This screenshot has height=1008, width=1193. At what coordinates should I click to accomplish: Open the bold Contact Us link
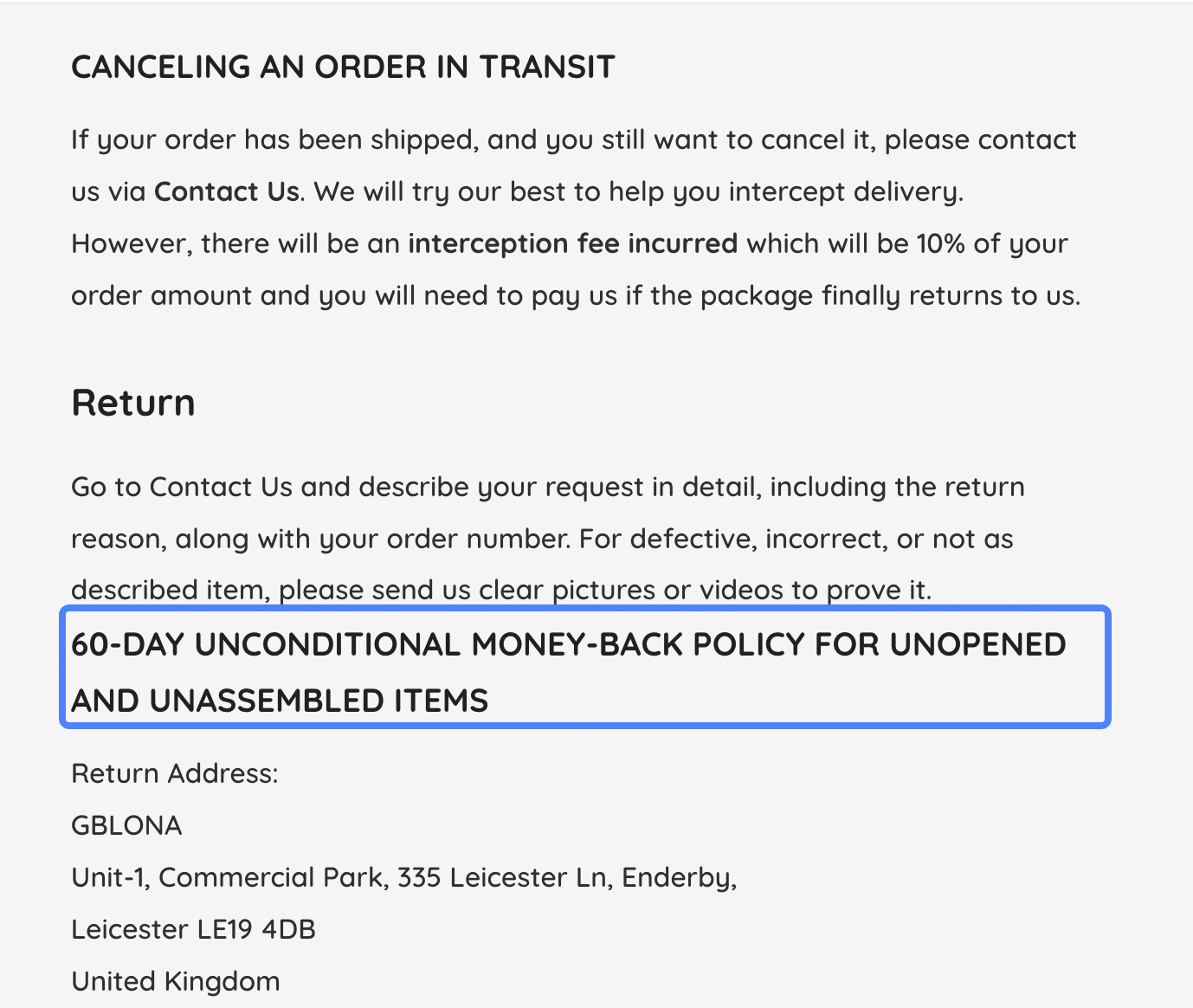[226, 191]
